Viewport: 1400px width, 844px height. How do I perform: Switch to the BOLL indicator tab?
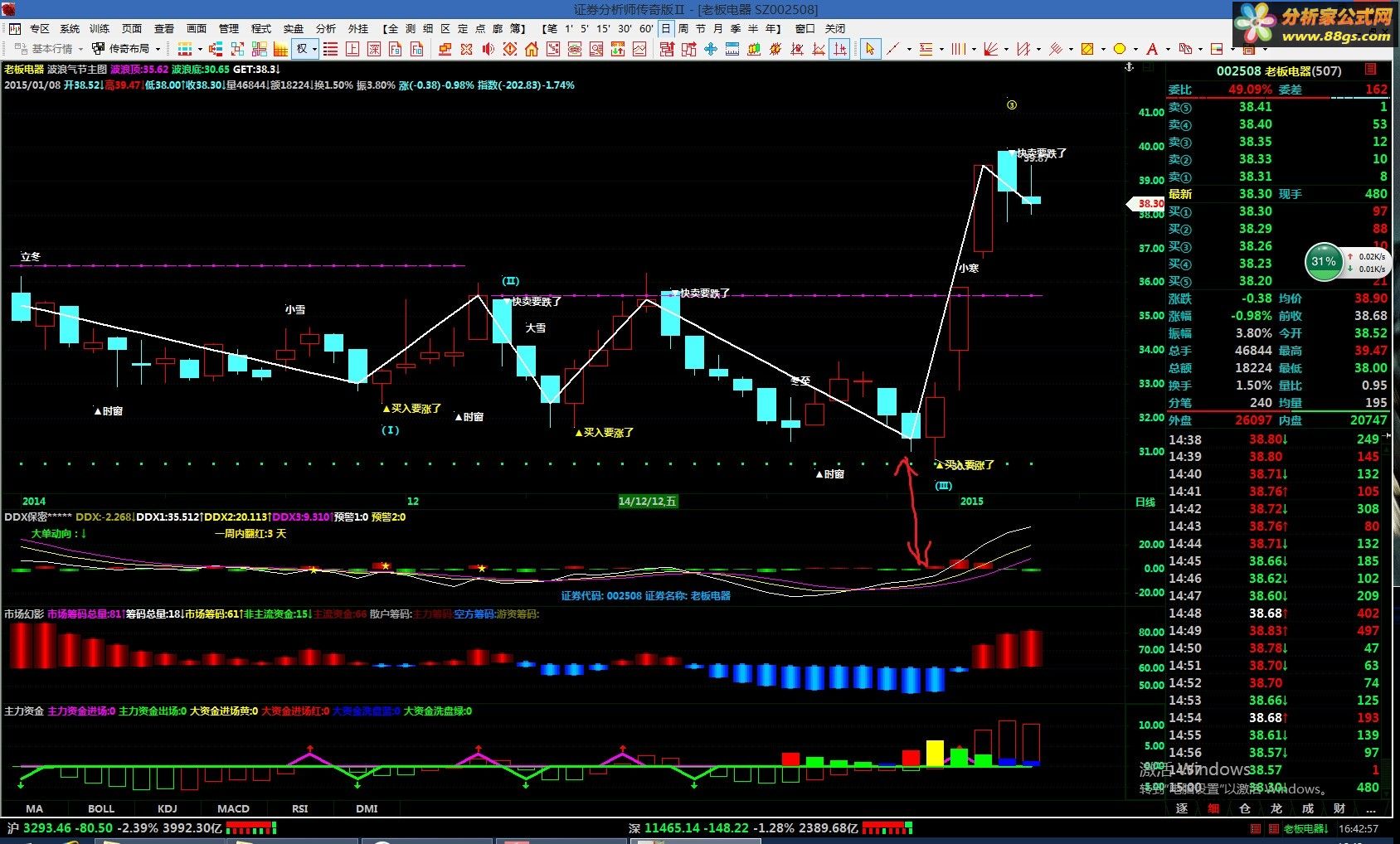tap(101, 808)
